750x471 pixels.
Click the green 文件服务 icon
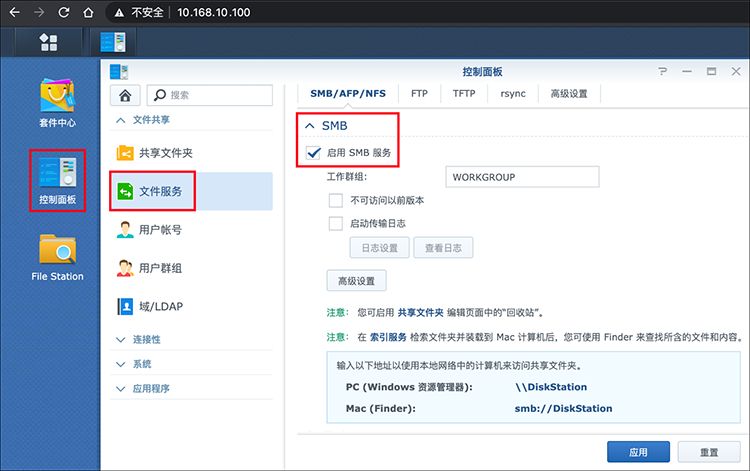[125, 191]
